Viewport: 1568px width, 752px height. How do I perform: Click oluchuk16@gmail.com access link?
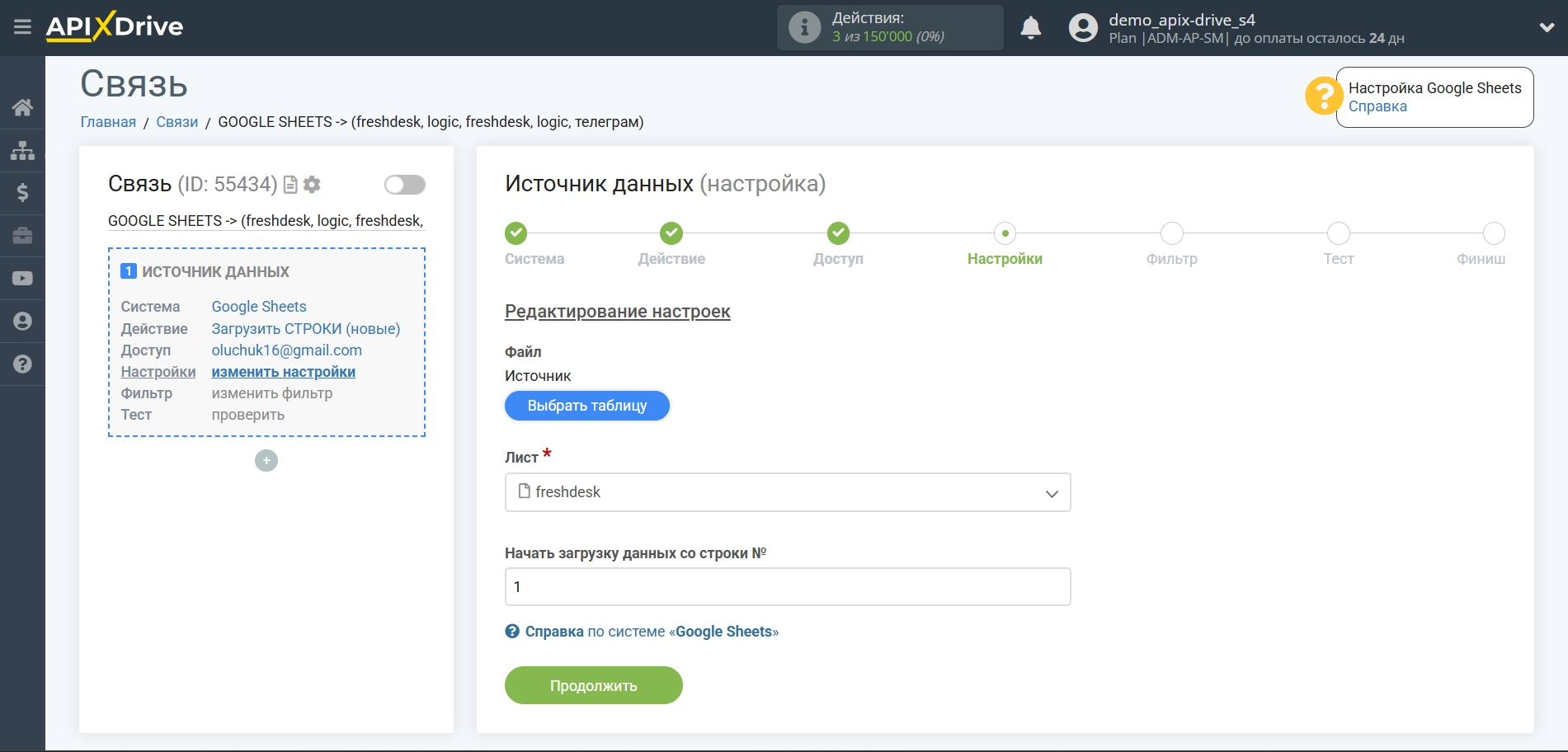287,350
